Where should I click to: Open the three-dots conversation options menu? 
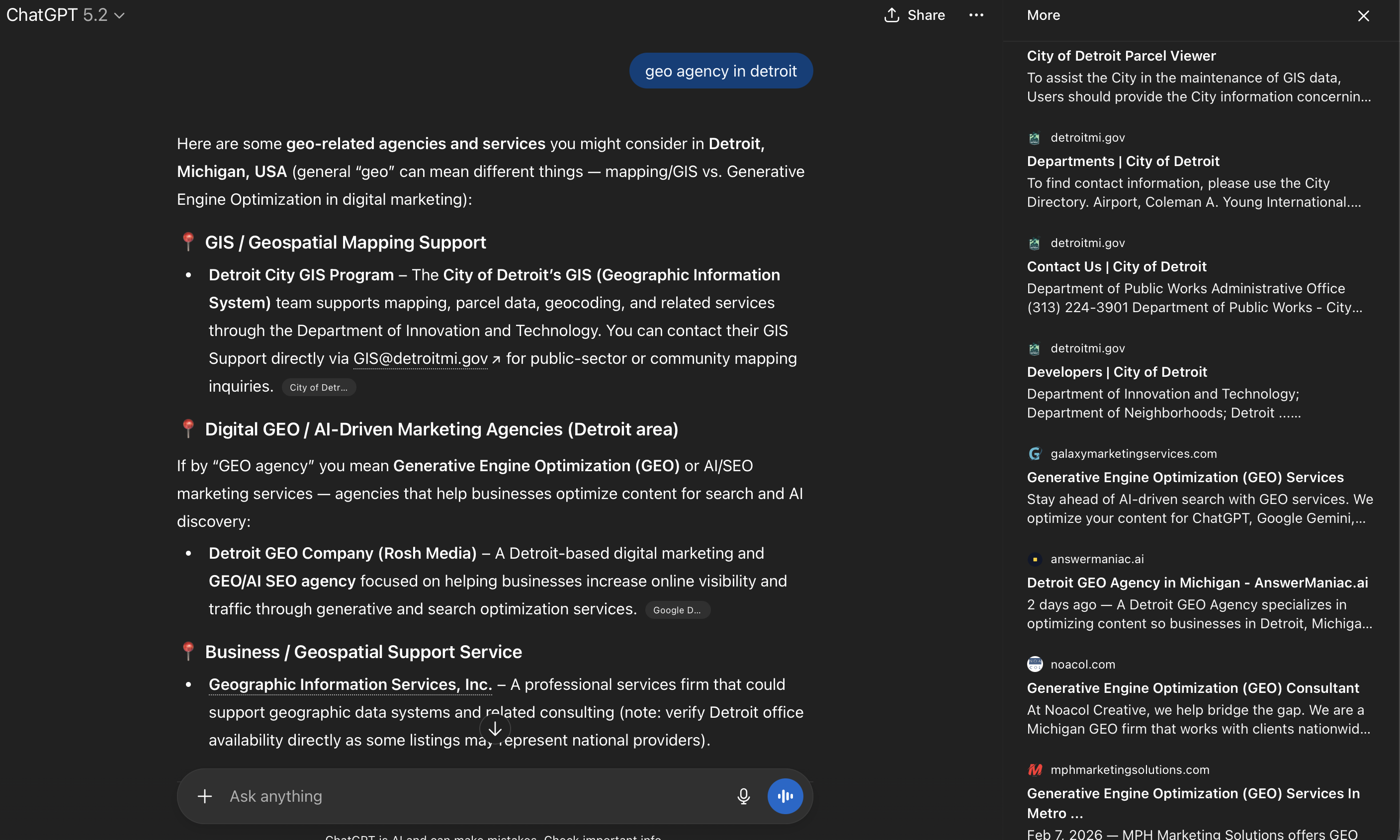976,15
